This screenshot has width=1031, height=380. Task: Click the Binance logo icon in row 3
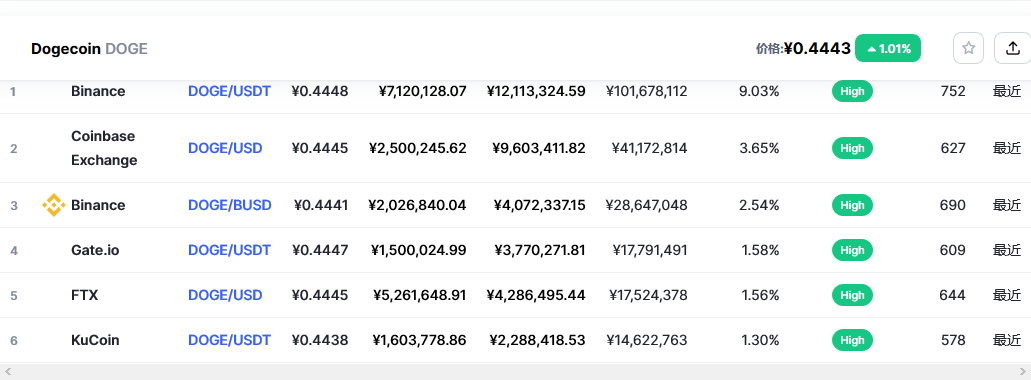click(x=53, y=205)
